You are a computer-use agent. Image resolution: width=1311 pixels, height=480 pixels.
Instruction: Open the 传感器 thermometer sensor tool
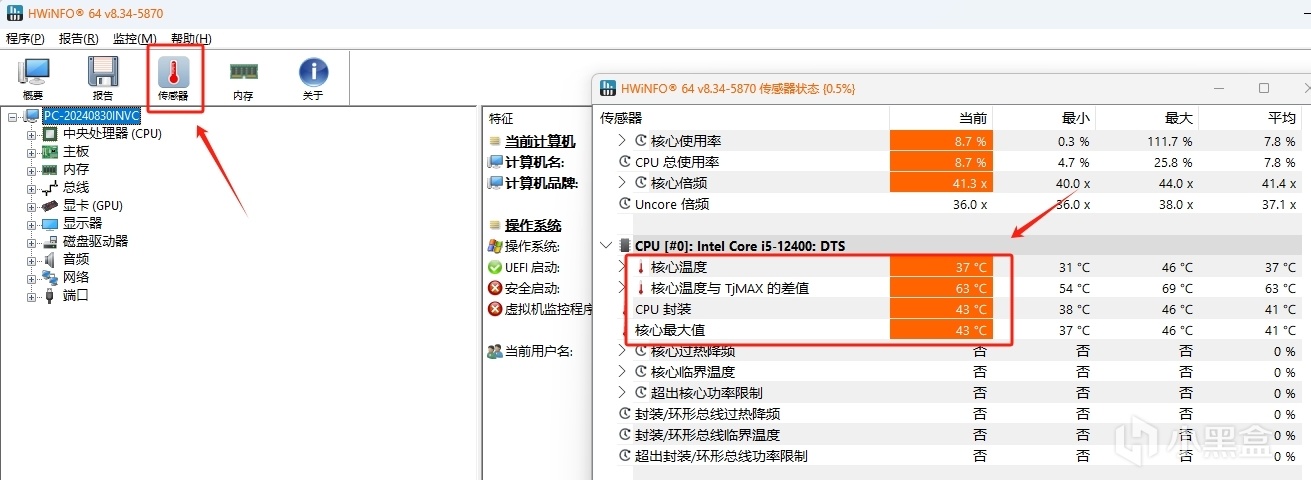[173, 73]
